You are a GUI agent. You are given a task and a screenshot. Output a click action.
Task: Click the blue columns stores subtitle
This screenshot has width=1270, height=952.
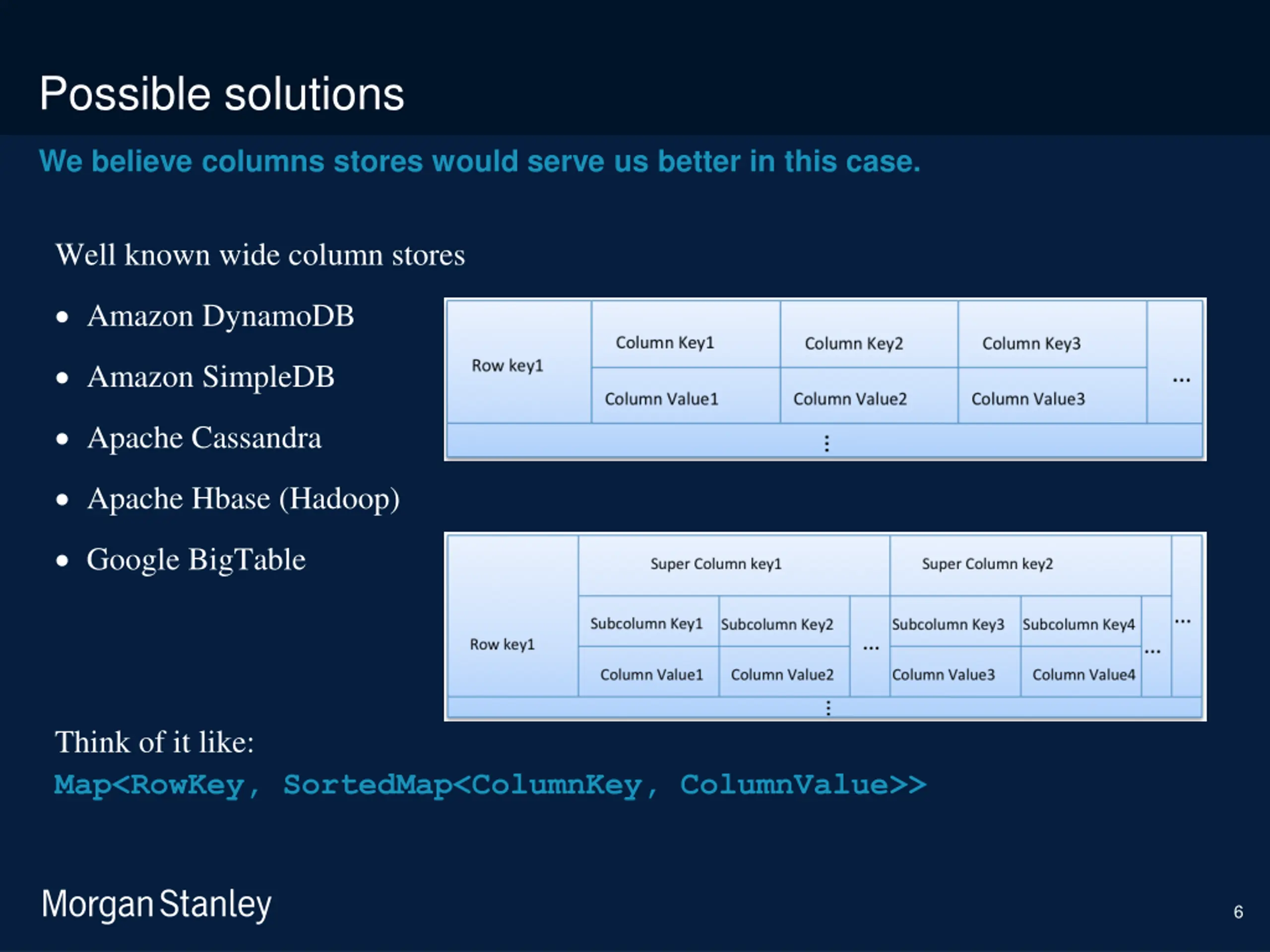click(479, 161)
